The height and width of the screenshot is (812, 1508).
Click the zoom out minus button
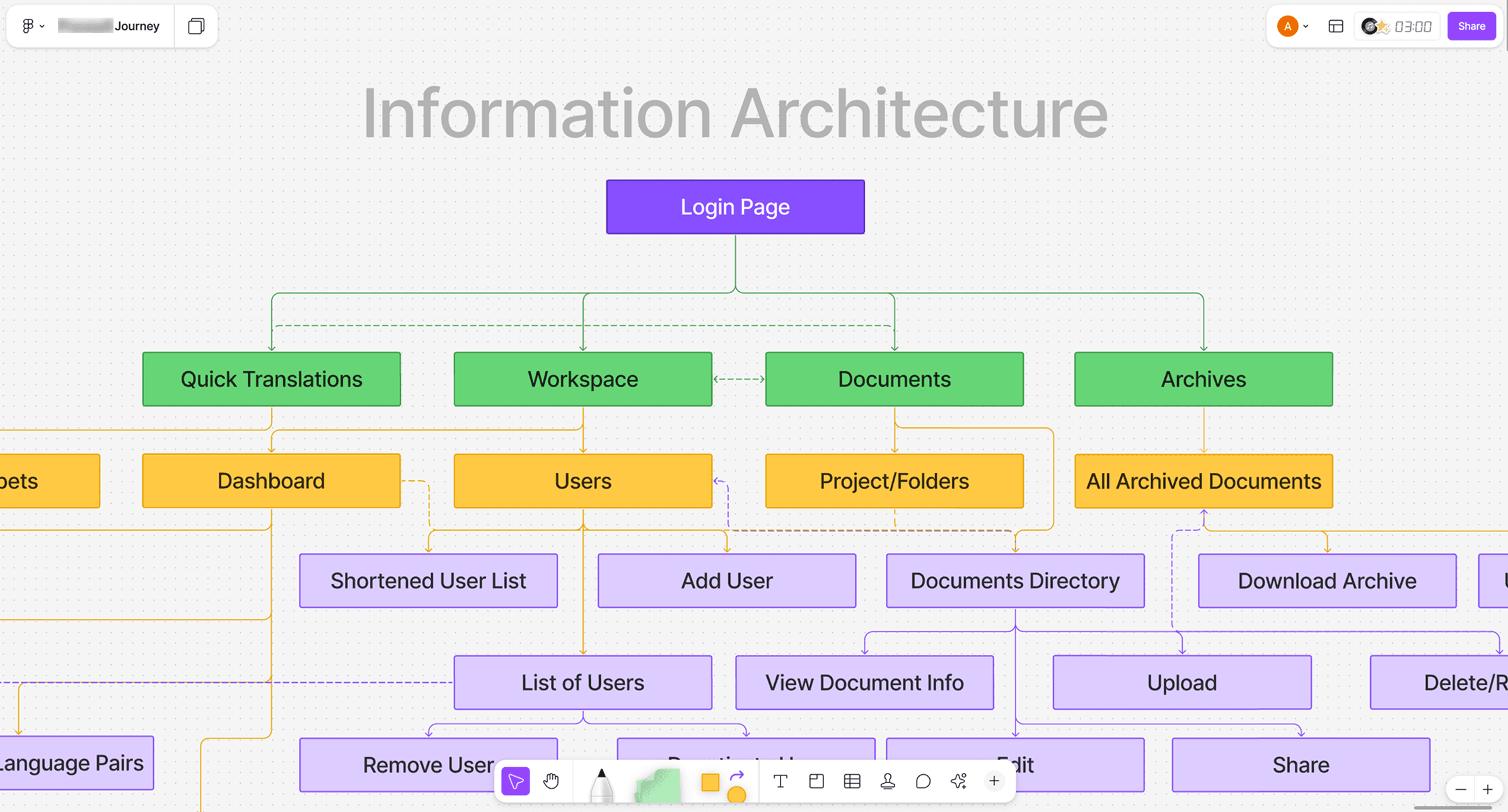coord(1461,789)
